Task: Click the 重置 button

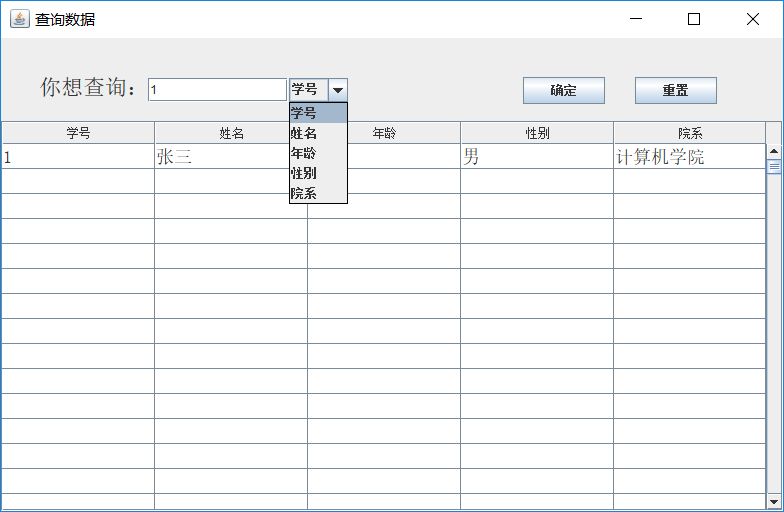Action: [x=676, y=90]
